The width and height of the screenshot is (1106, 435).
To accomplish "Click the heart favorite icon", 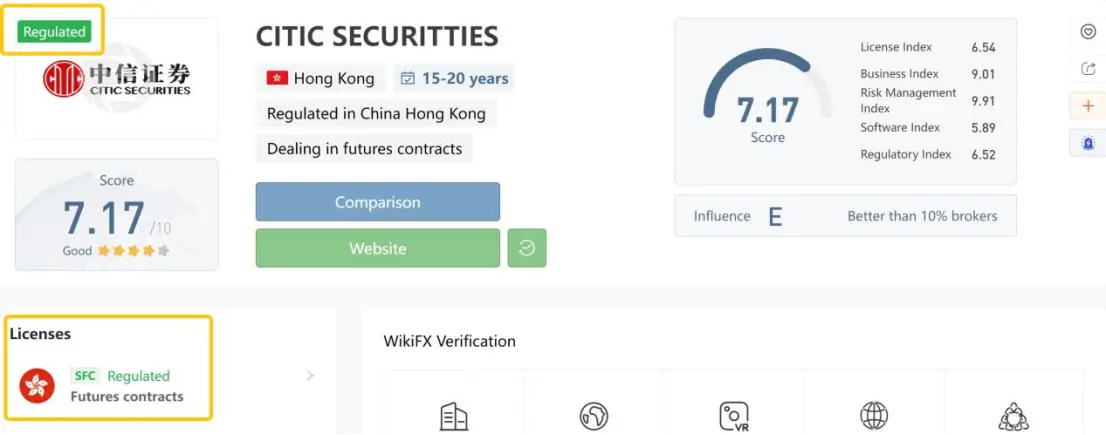I will 1087,32.
